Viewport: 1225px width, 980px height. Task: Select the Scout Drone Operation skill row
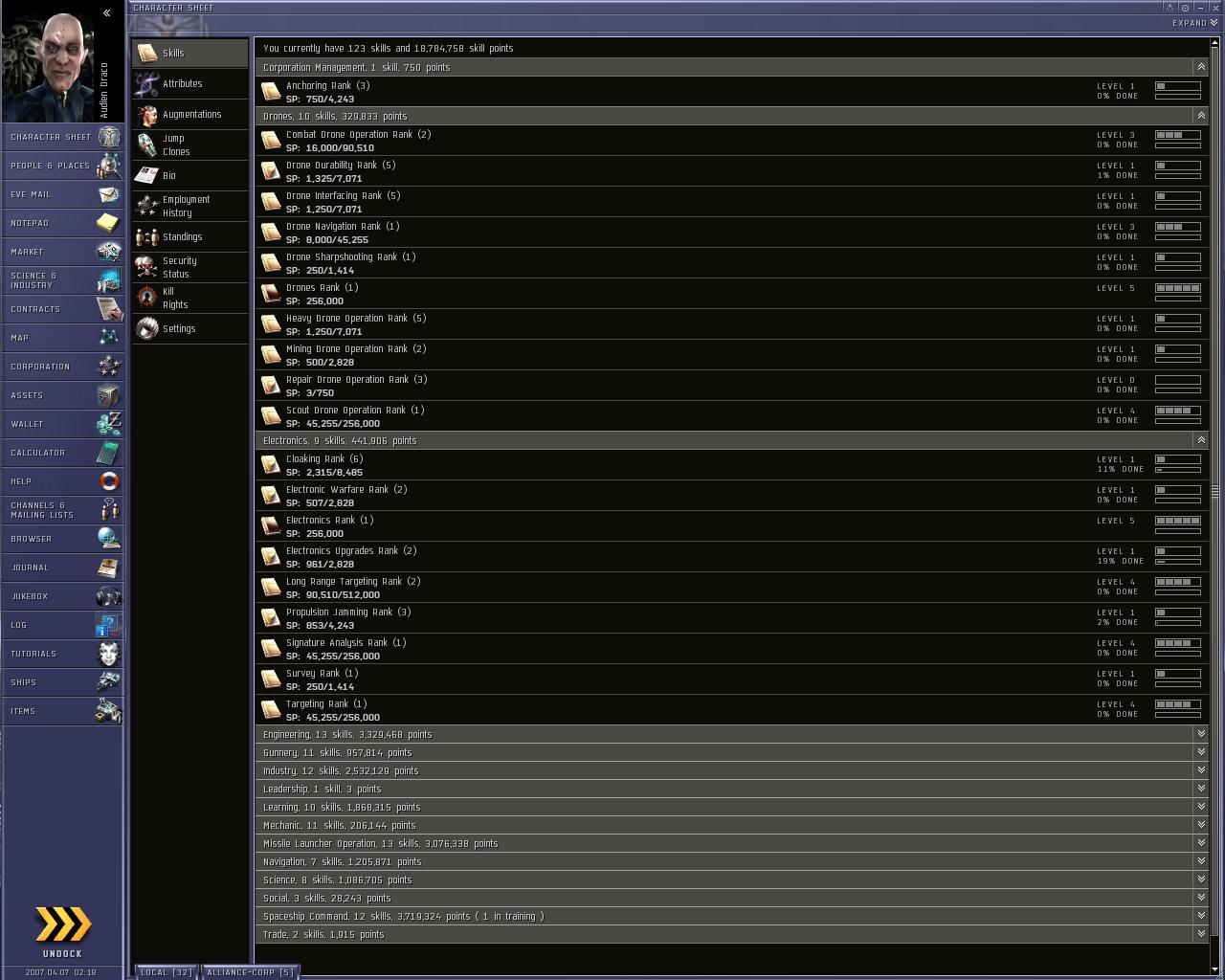click(x=732, y=416)
